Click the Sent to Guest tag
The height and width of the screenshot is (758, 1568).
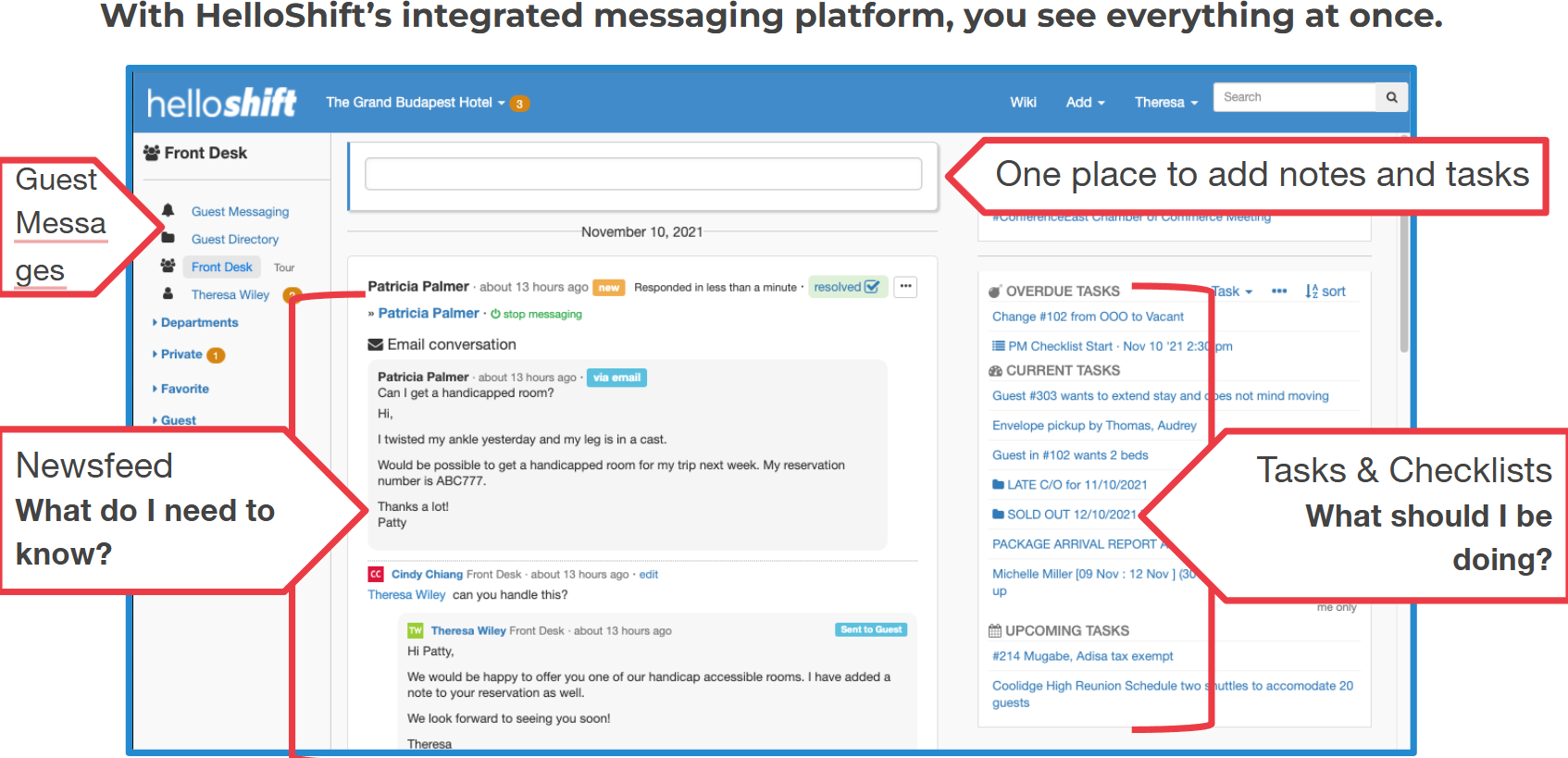click(870, 629)
